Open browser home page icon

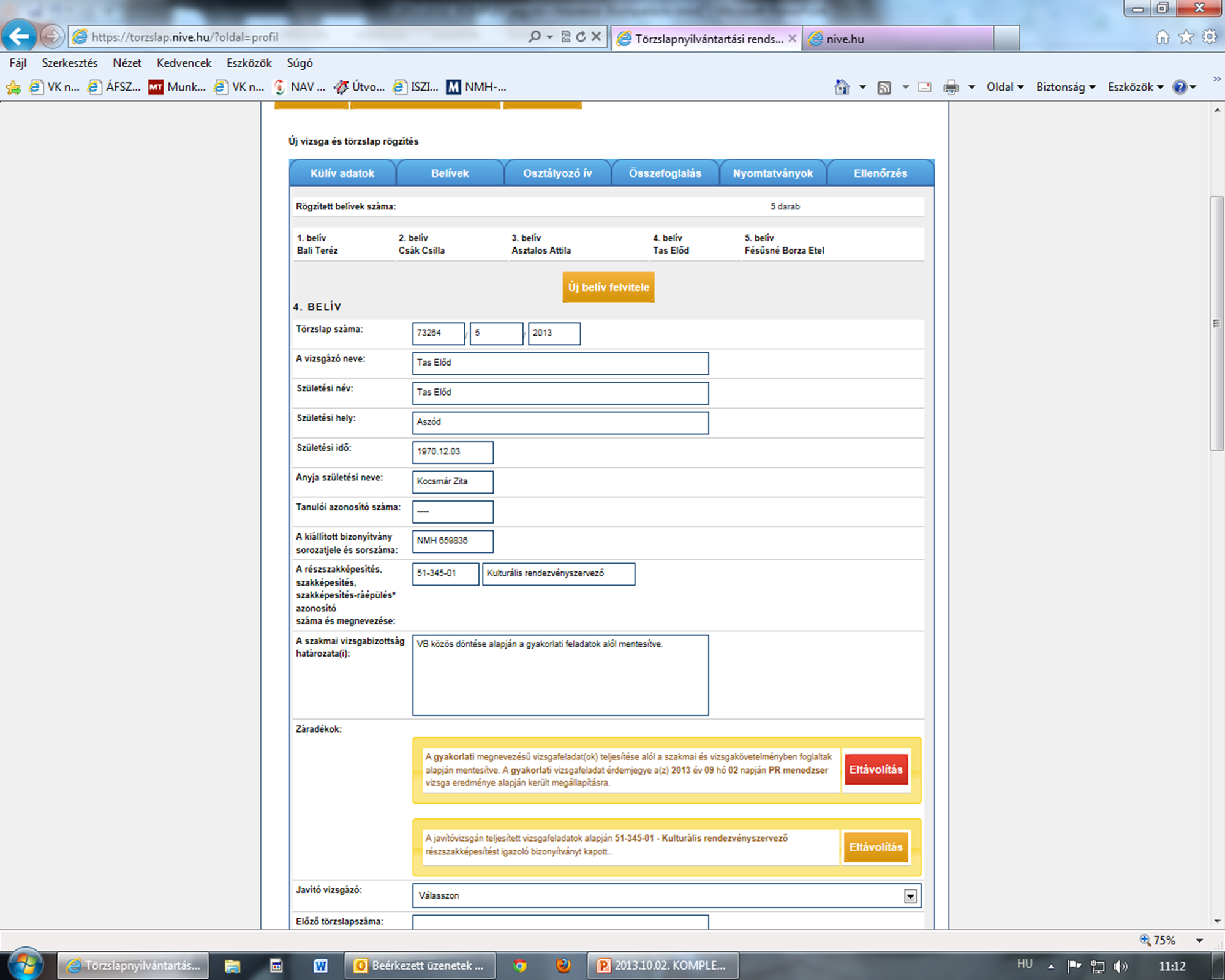(x=1162, y=37)
